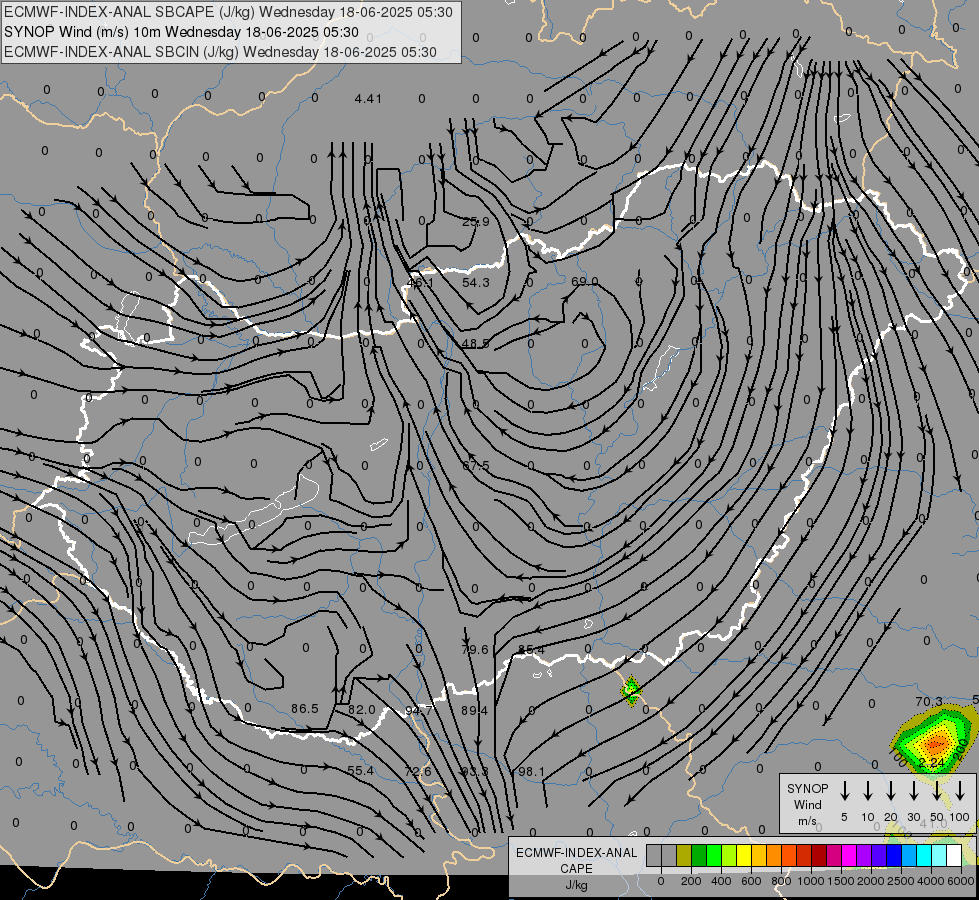Select the dark red swatch in the CAPE legend
This screenshot has height=900, width=979.
[819, 855]
